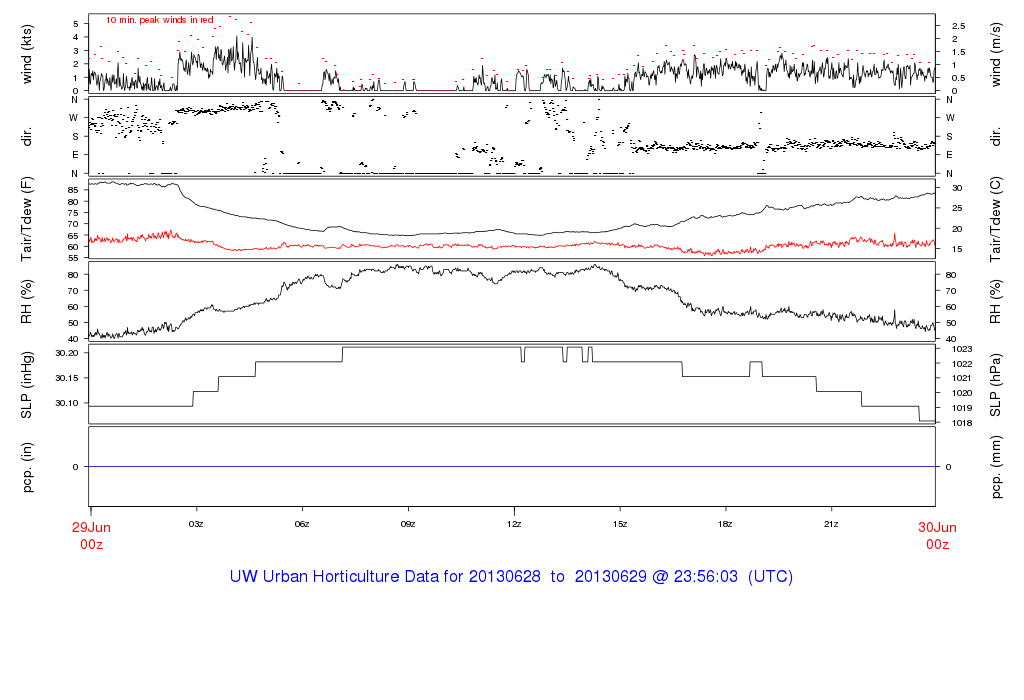1024x700 pixels.
Task: Click the '1018' hPa tick value
Action: (961, 422)
